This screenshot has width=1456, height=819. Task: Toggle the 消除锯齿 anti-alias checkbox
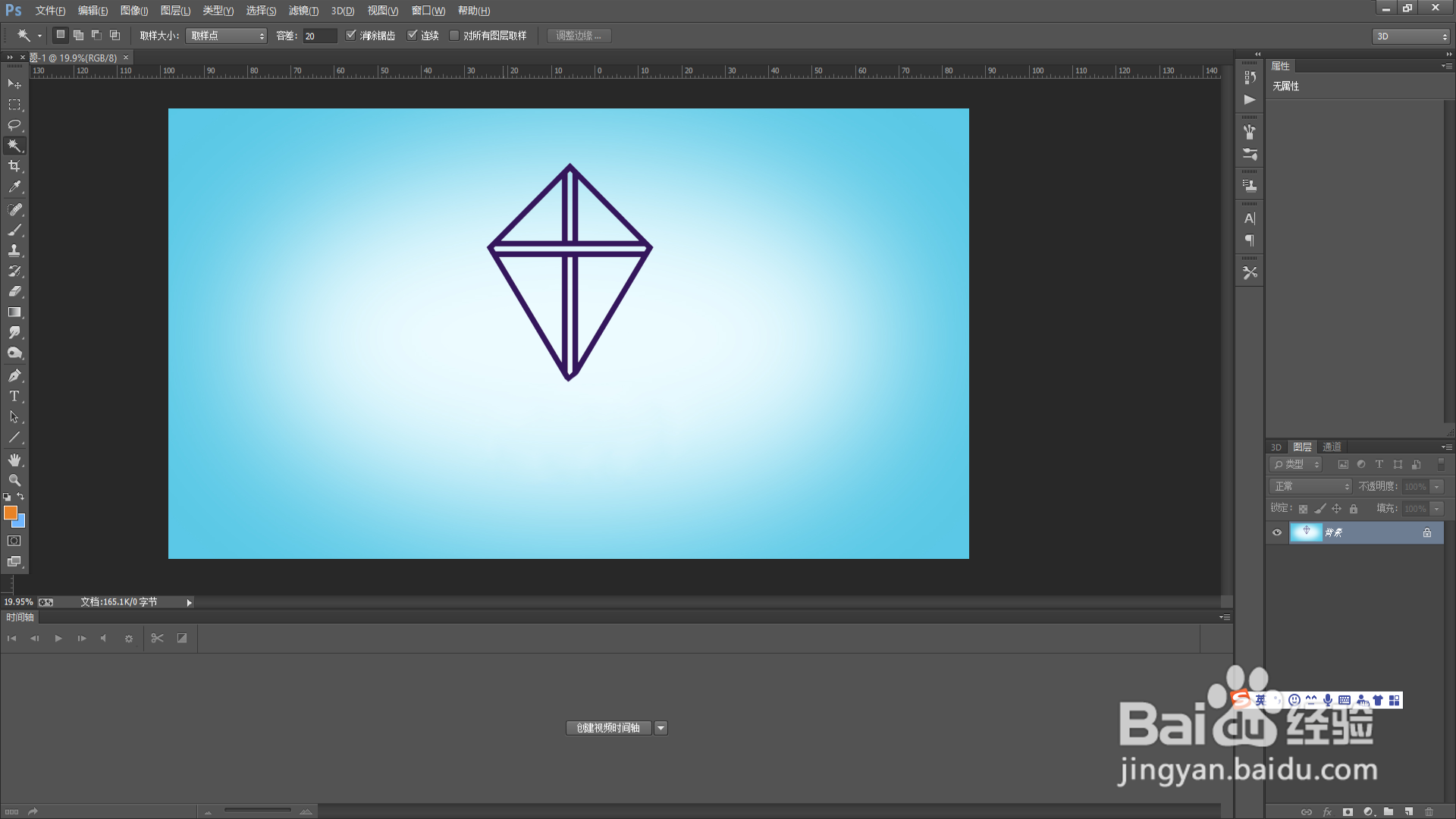pos(351,36)
